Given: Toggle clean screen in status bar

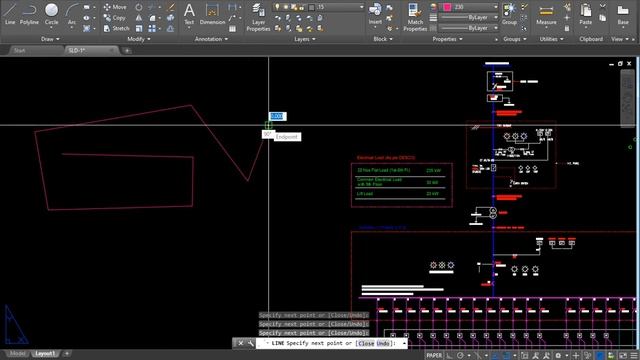Looking at the screenshot, I should pos(623,356).
